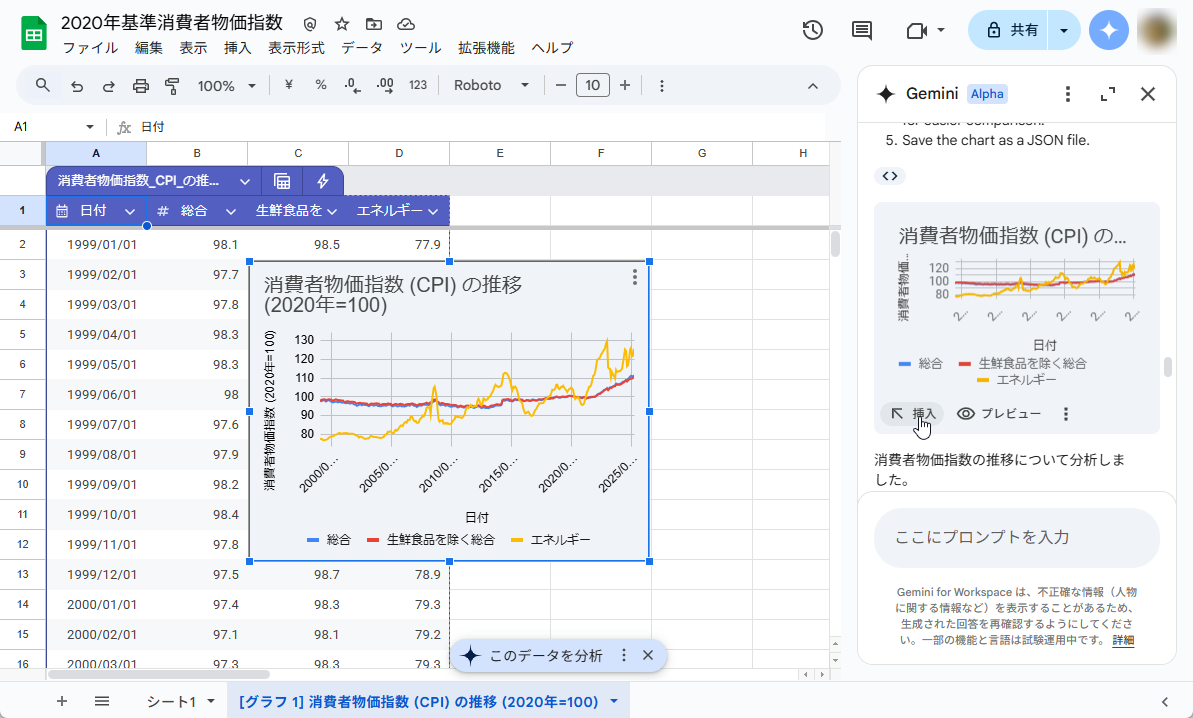This screenshot has height=718, width=1193.
Task: Open the 日付 column dropdown
Action: [131, 211]
